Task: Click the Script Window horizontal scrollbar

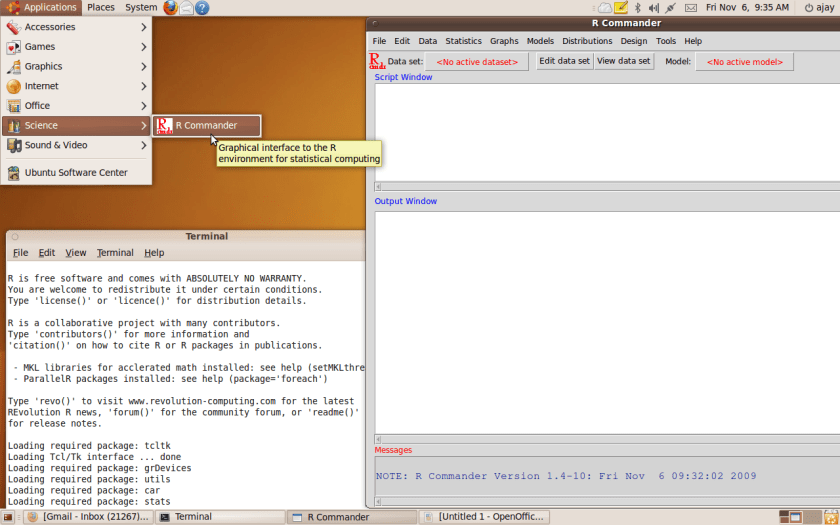Action: [607, 186]
